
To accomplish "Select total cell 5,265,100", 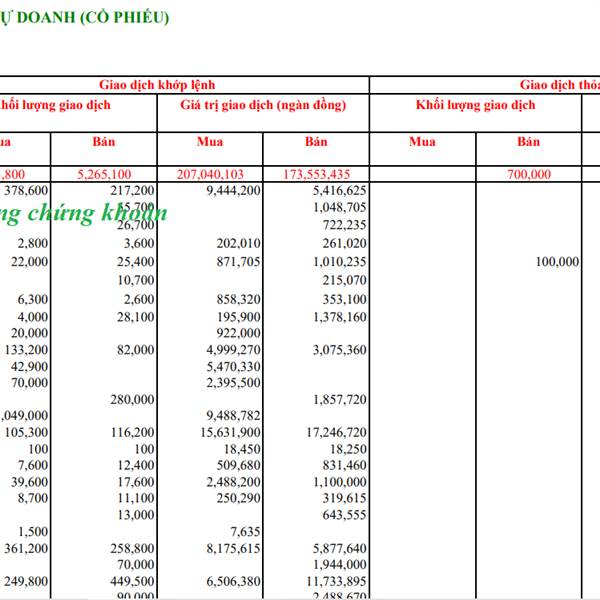I will tap(104, 174).
